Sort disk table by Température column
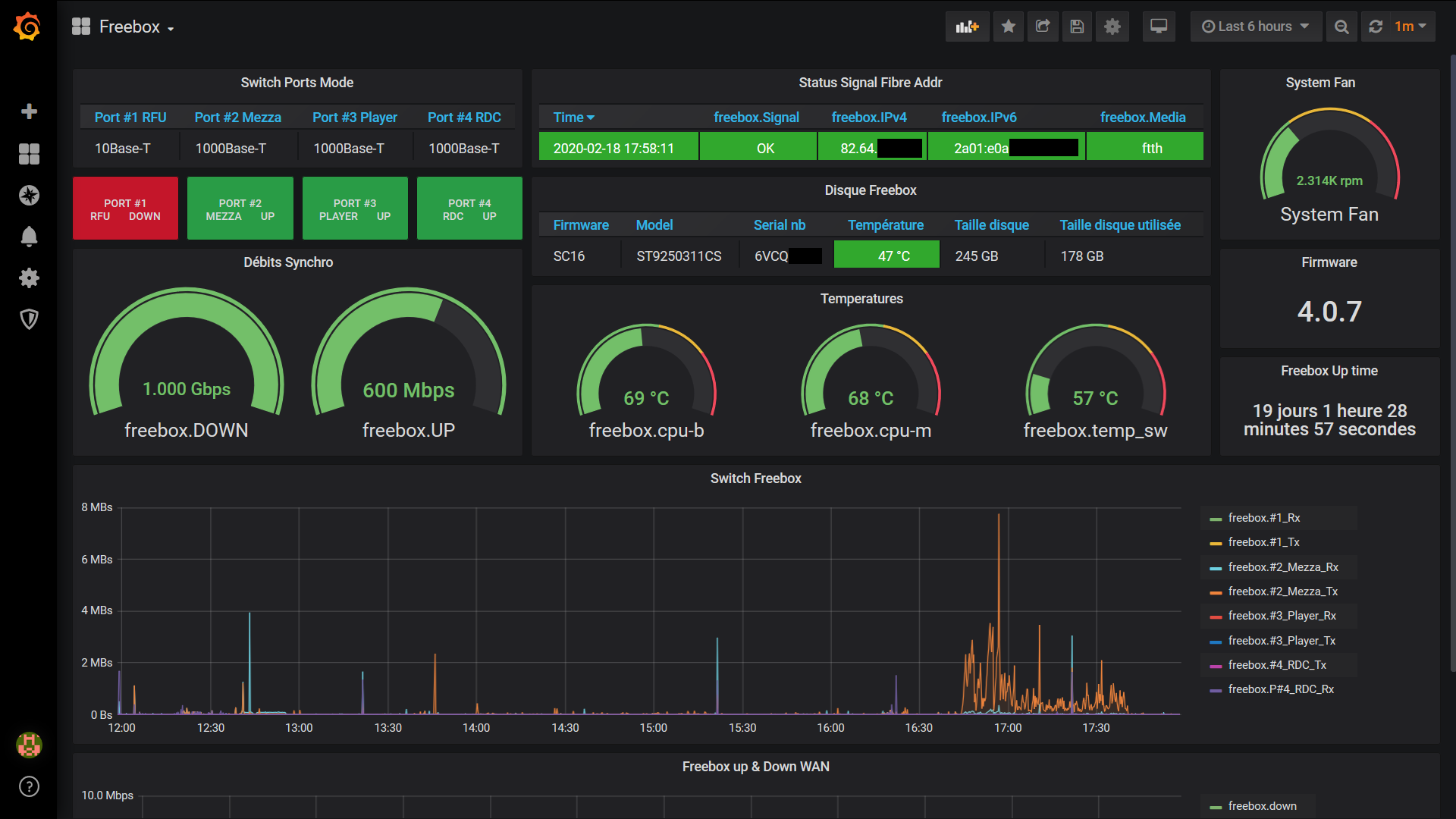 [885, 225]
